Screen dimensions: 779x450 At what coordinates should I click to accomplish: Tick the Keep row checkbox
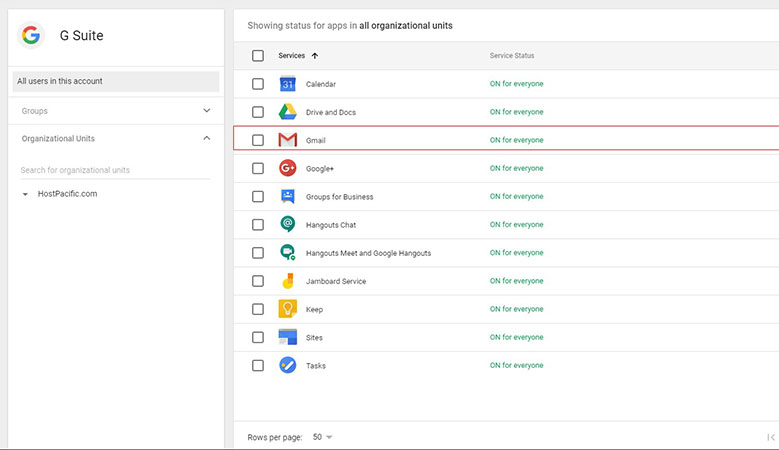[258, 309]
